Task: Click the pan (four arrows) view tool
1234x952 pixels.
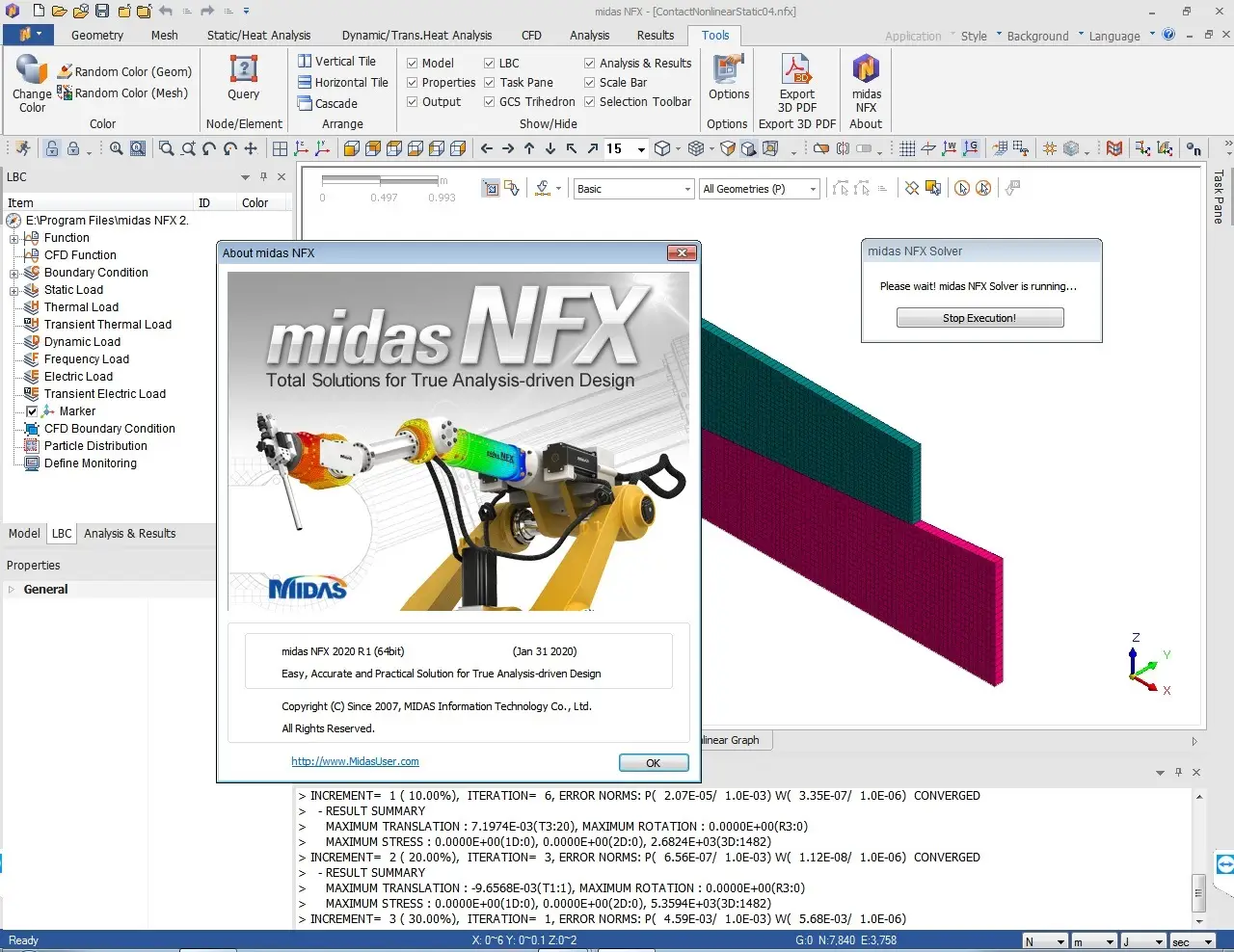Action: click(x=251, y=148)
